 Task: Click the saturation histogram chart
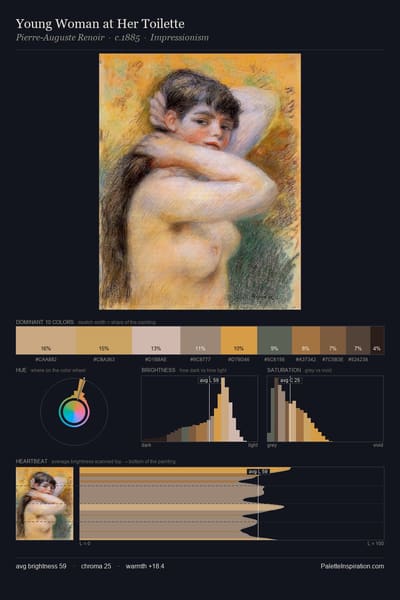click(325, 409)
